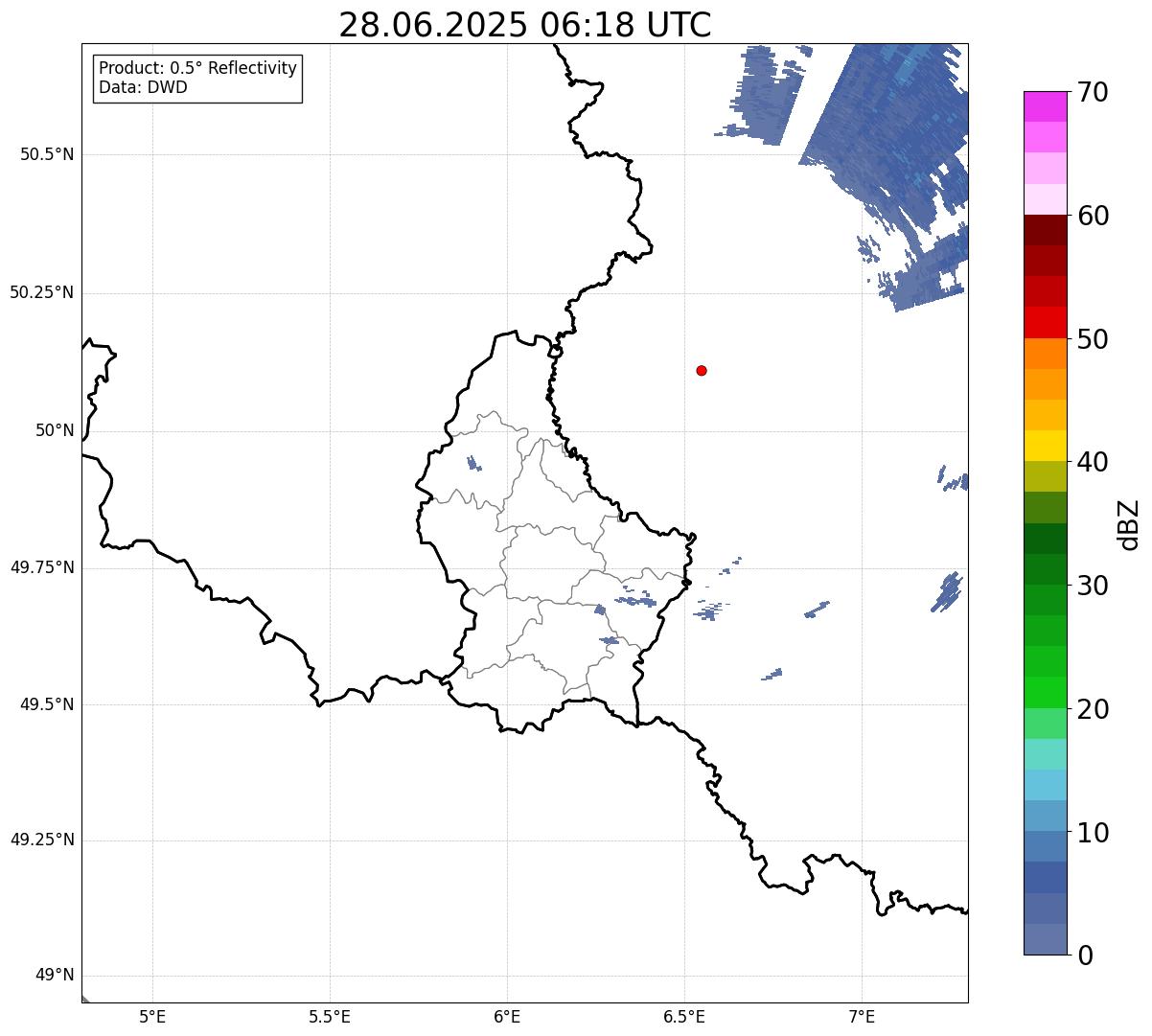This screenshot has width=1152, height=1036.
Task: Pick the orange colorbar swatch below 50
Action: point(1045,354)
